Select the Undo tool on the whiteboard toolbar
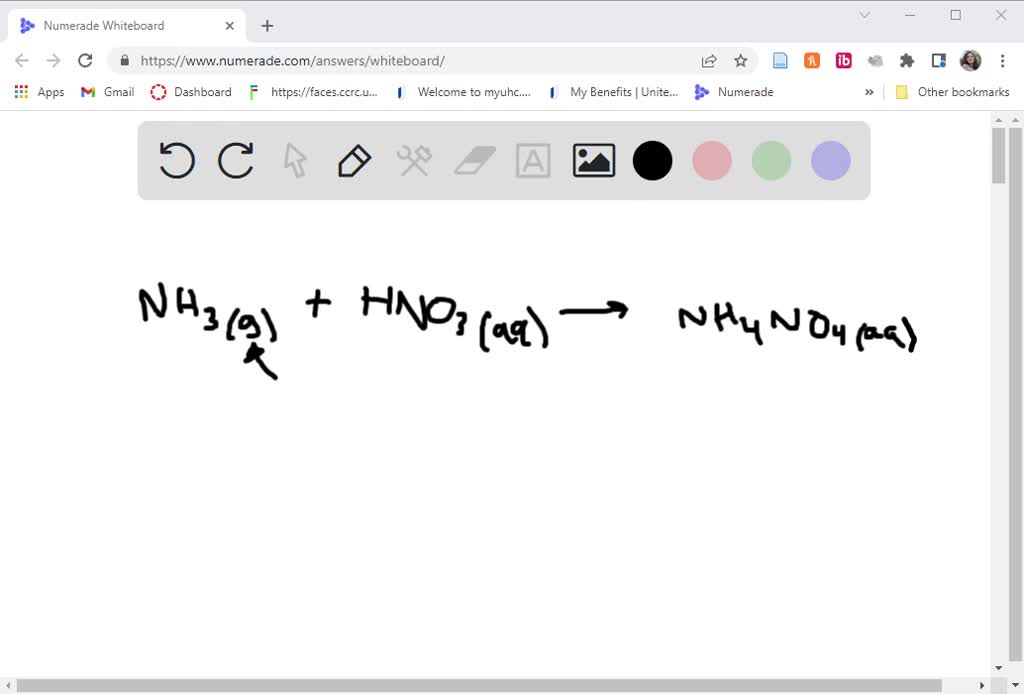The height and width of the screenshot is (694, 1024). [176, 160]
